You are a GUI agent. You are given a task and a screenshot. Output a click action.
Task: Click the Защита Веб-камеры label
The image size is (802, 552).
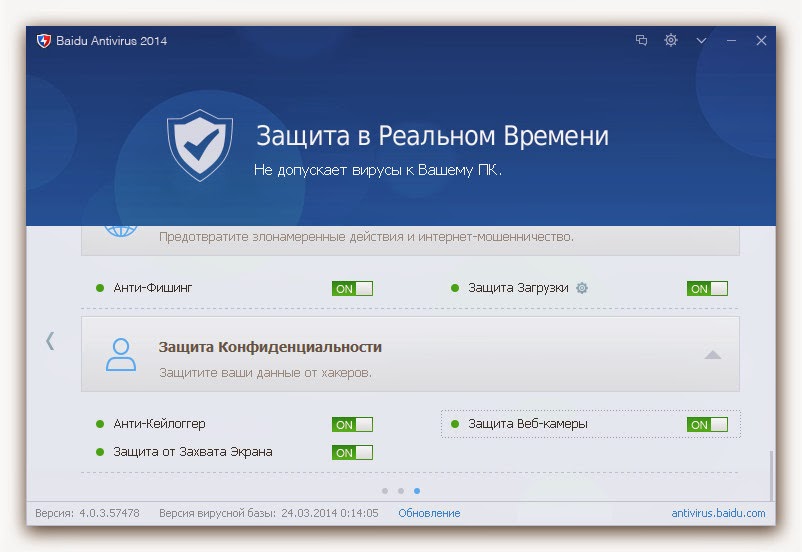click(x=527, y=424)
